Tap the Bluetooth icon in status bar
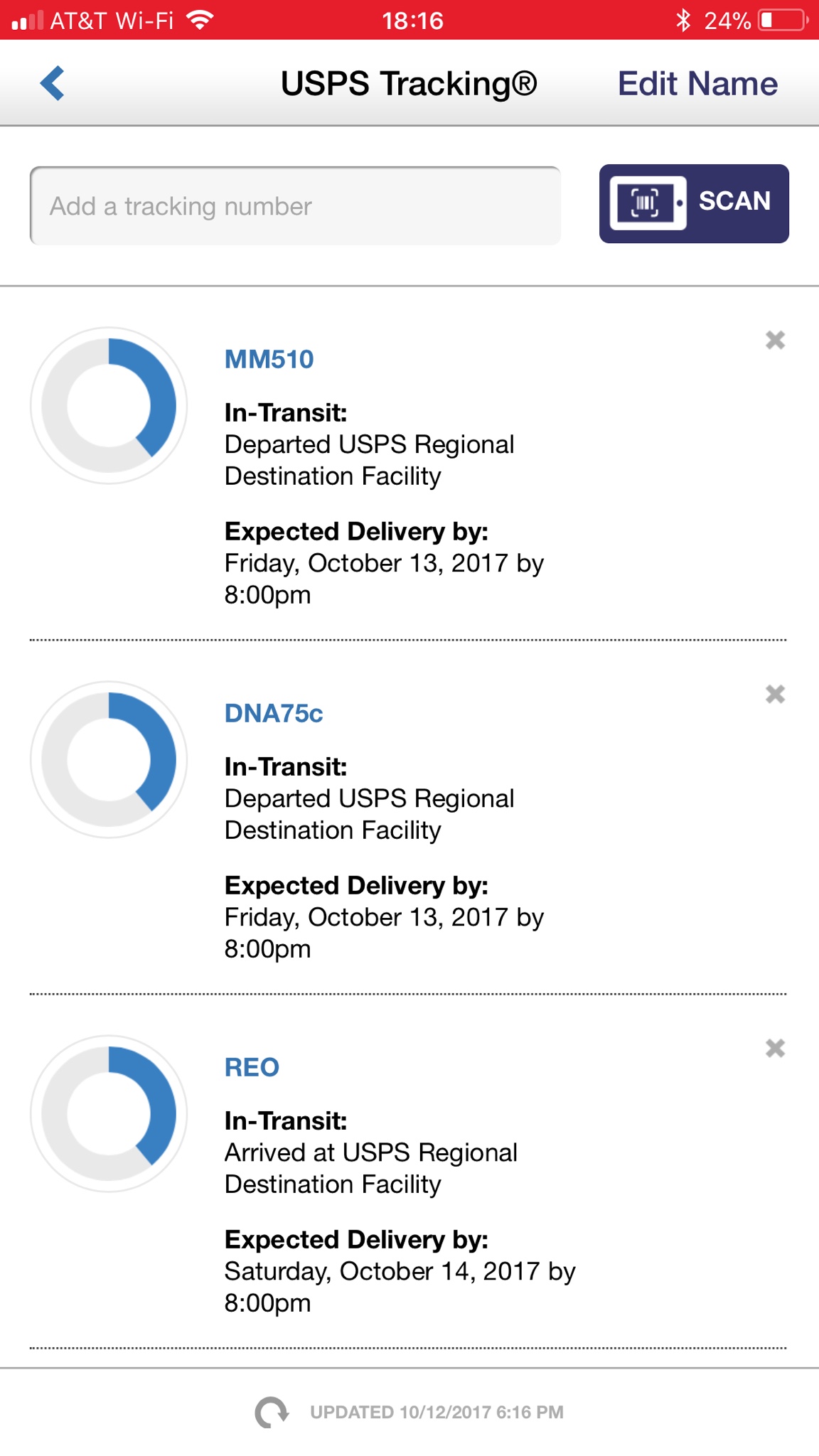 pos(683,20)
